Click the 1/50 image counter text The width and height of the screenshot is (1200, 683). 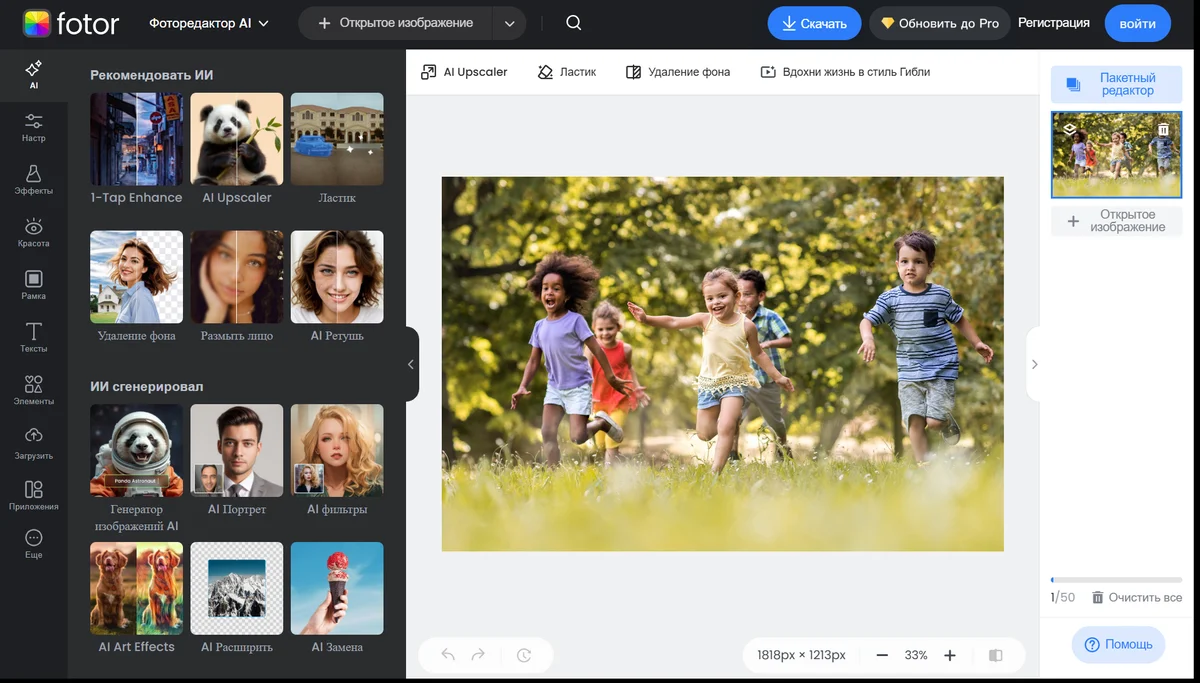pos(1063,597)
